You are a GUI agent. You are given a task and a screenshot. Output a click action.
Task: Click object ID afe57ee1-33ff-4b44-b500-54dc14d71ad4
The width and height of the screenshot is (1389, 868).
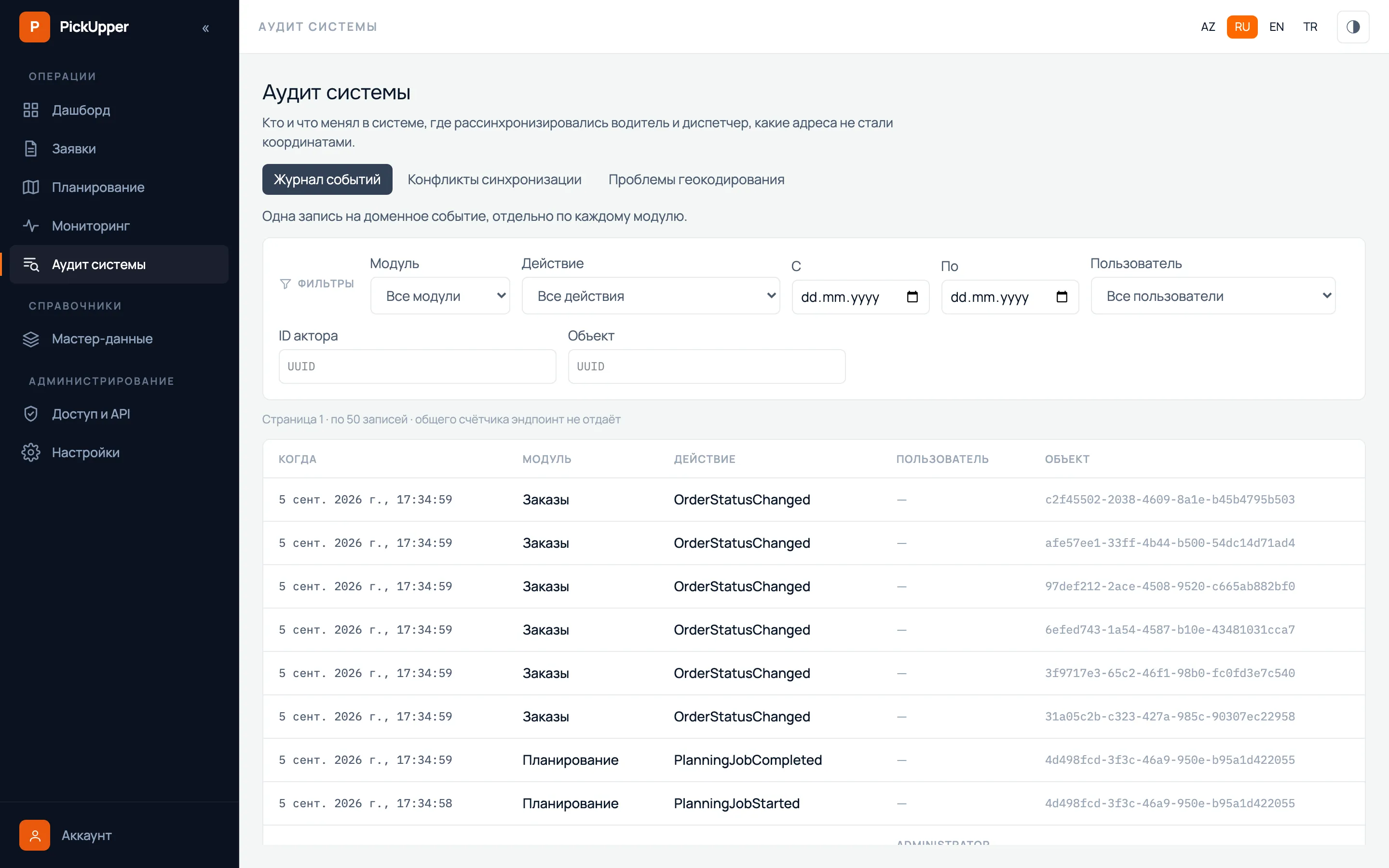1170,543
